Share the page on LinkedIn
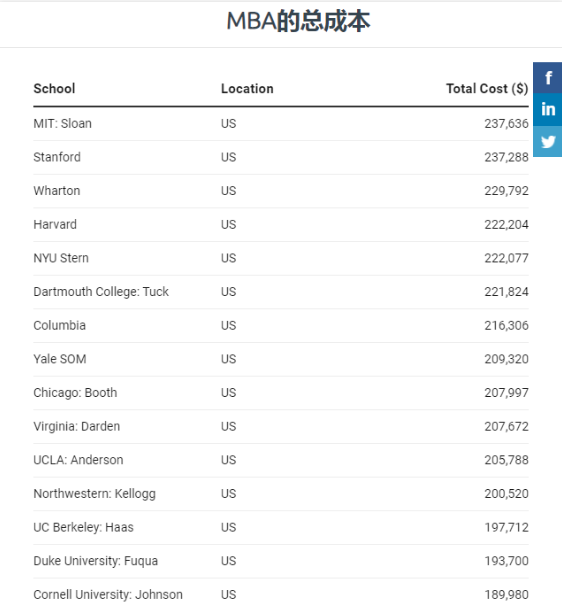Viewport: 562px width, 610px height. point(548,109)
